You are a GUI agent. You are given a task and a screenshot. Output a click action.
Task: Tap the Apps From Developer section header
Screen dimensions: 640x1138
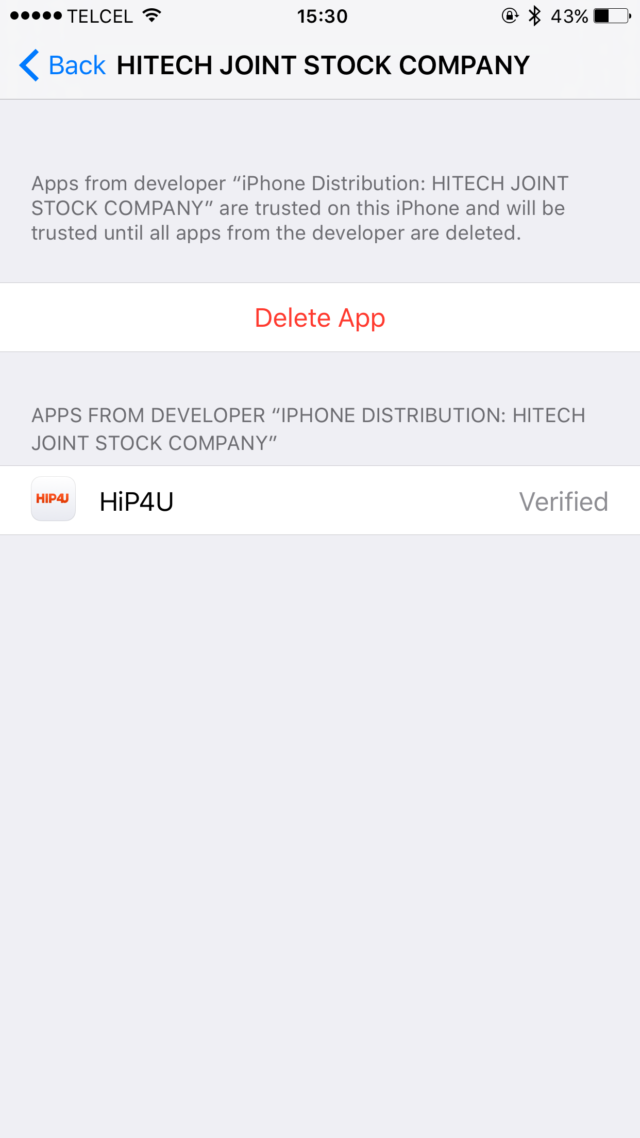pos(308,428)
